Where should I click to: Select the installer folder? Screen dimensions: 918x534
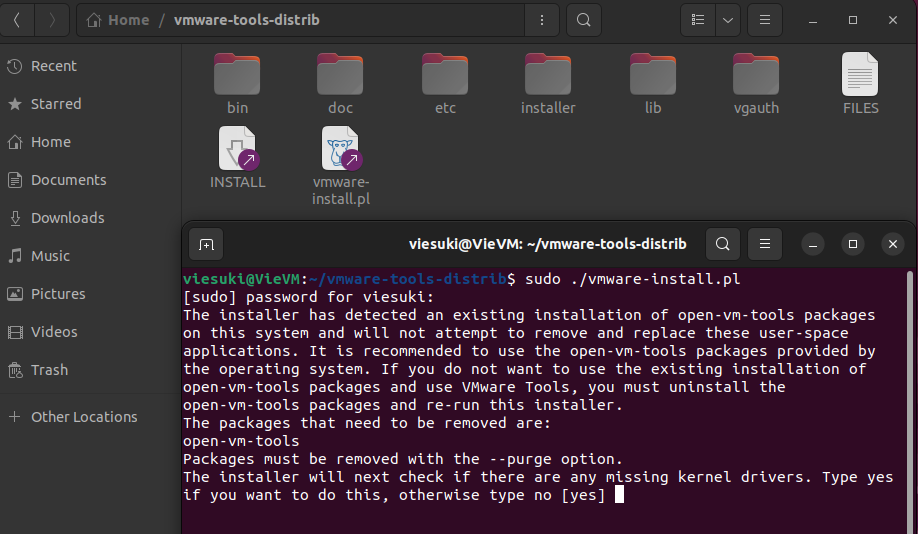[x=548, y=83]
